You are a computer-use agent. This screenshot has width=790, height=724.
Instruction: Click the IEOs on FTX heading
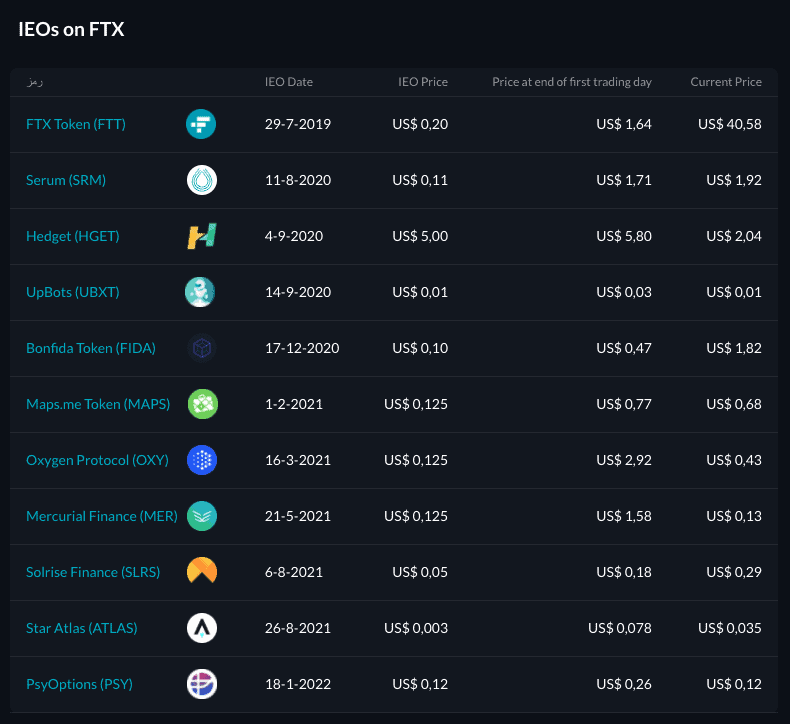coord(71,29)
